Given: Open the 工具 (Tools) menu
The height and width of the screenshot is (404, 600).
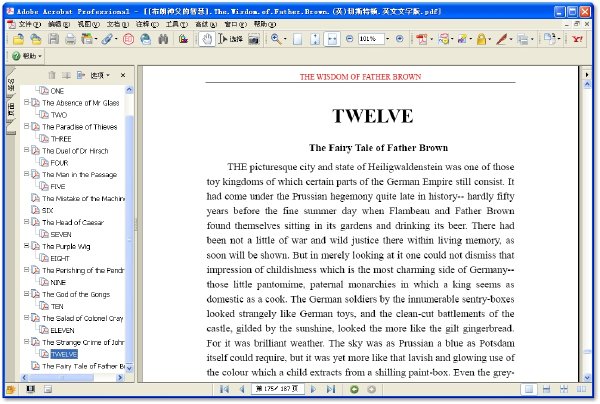Looking at the screenshot, I should [177, 24].
